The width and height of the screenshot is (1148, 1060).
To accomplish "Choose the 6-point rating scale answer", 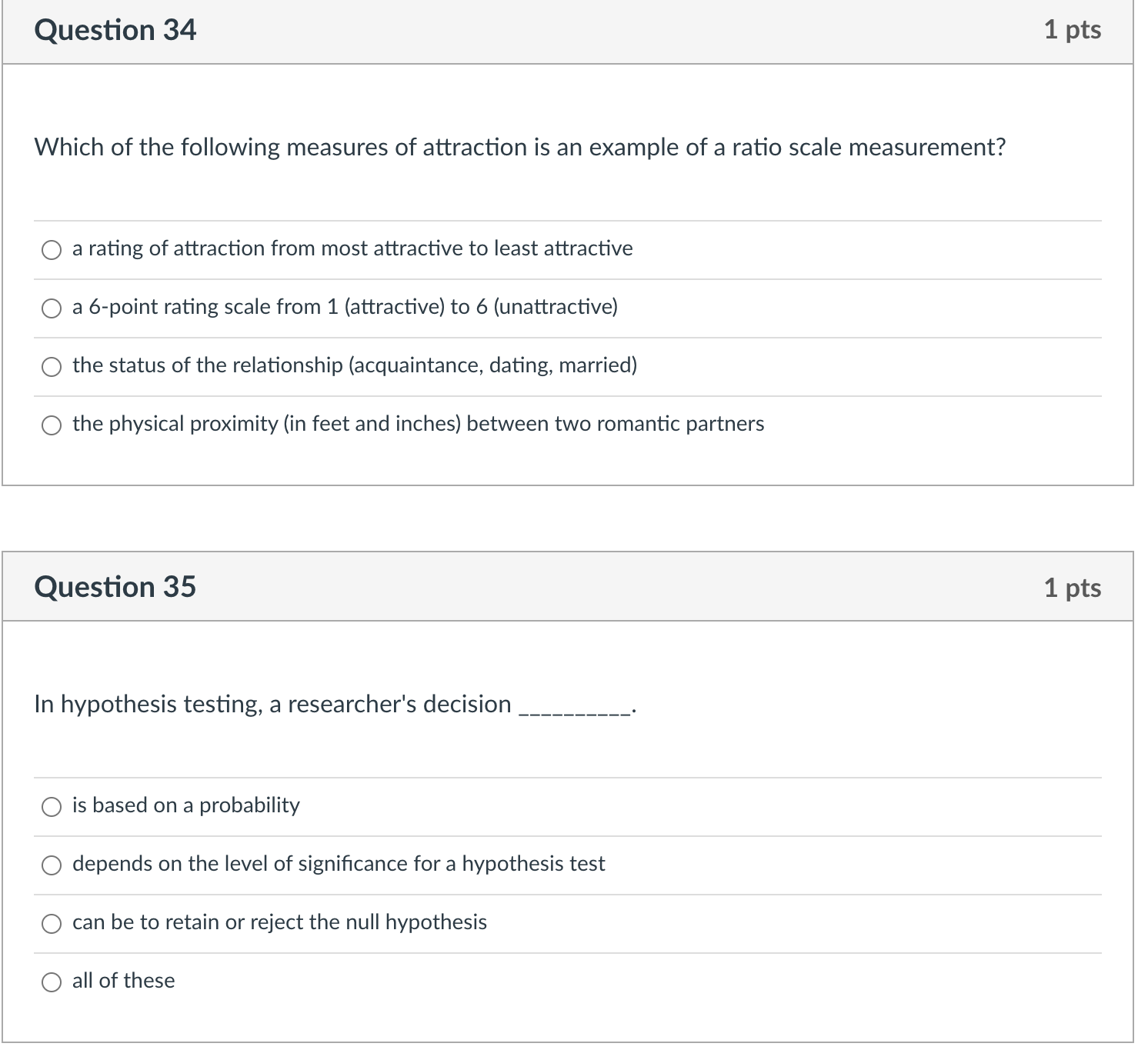I will pos(51,308).
